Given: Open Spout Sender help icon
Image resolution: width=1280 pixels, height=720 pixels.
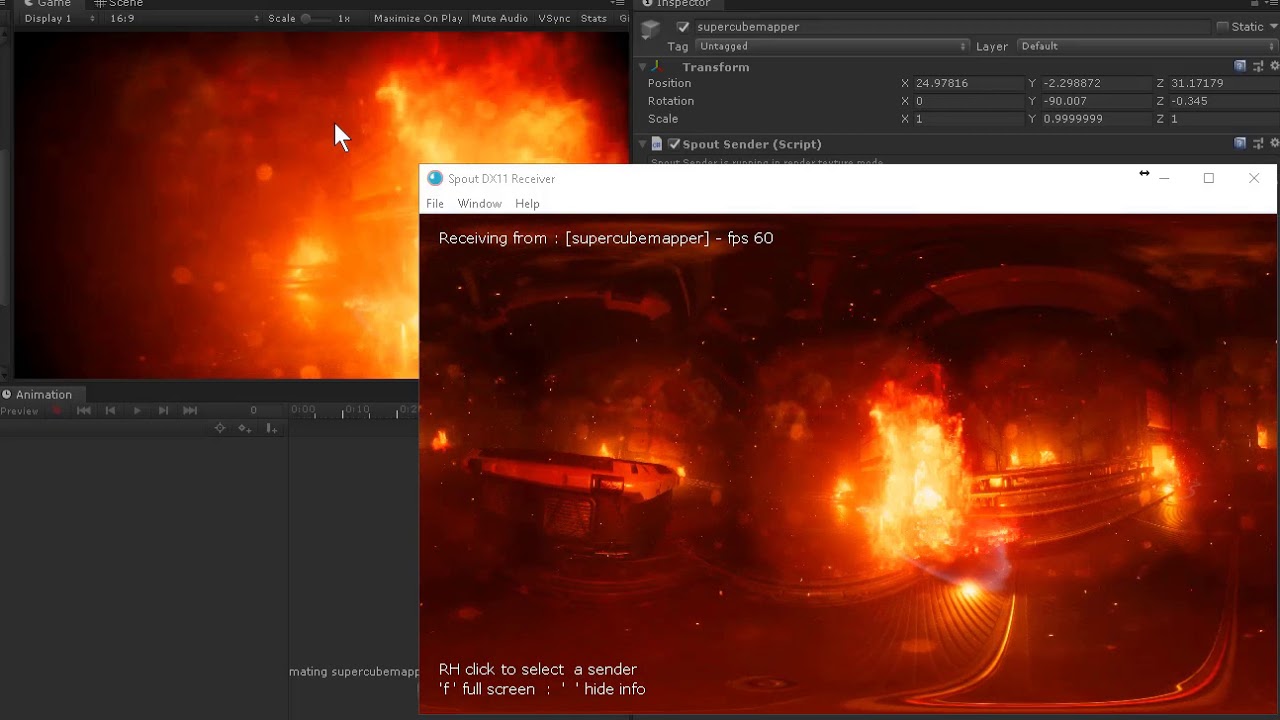Looking at the screenshot, I should pyautogui.click(x=1240, y=143).
